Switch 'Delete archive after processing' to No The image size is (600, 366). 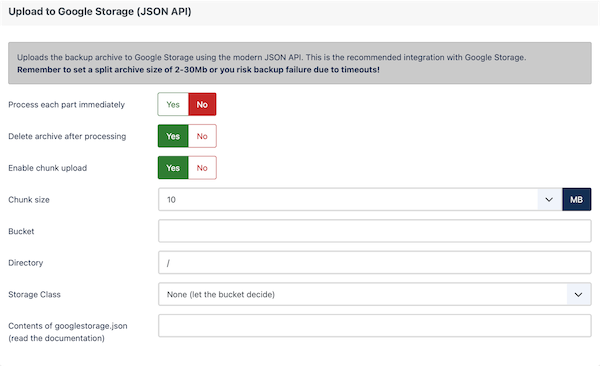(x=202, y=136)
